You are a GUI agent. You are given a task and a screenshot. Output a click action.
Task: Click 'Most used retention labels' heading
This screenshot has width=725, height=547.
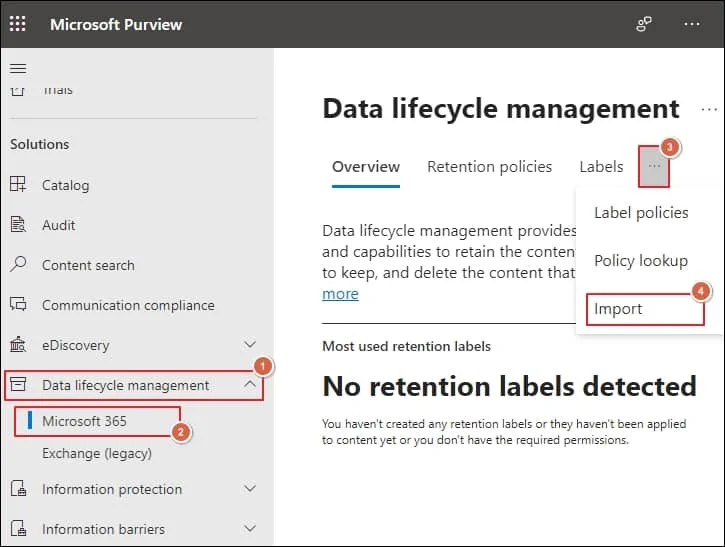click(x=406, y=346)
